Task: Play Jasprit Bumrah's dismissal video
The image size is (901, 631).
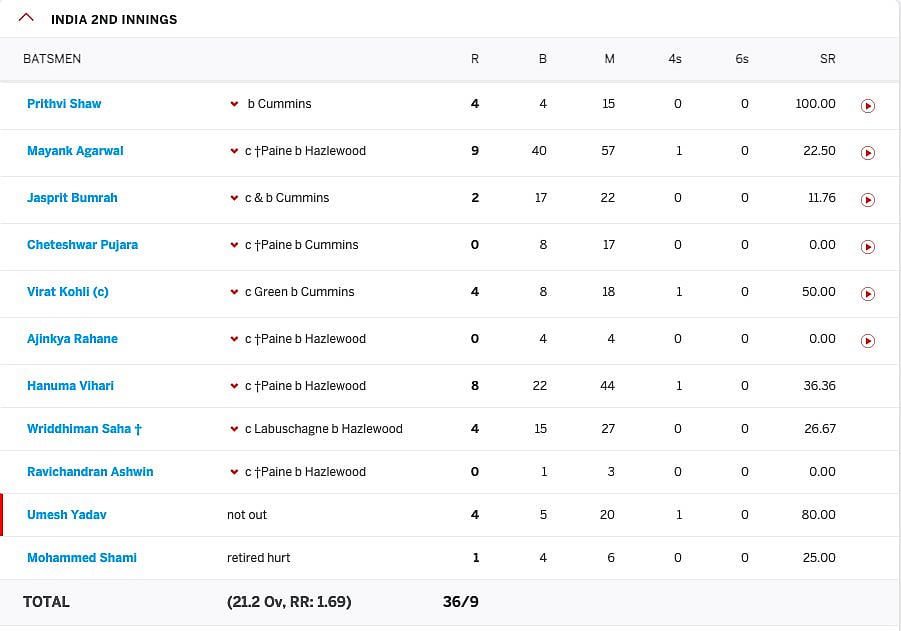Action: (868, 199)
